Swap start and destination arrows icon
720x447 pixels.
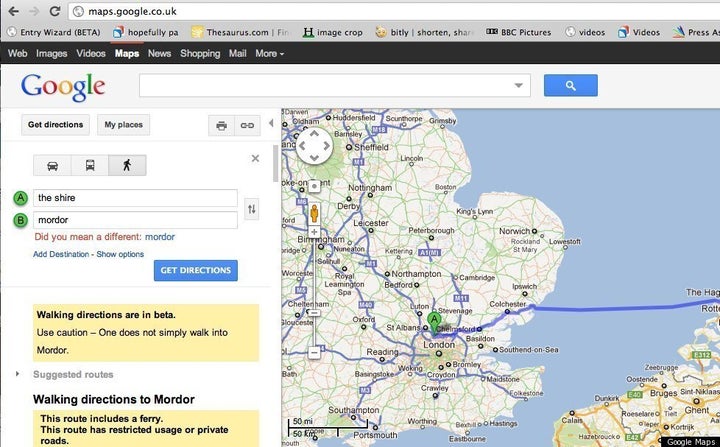pyautogui.click(x=252, y=209)
